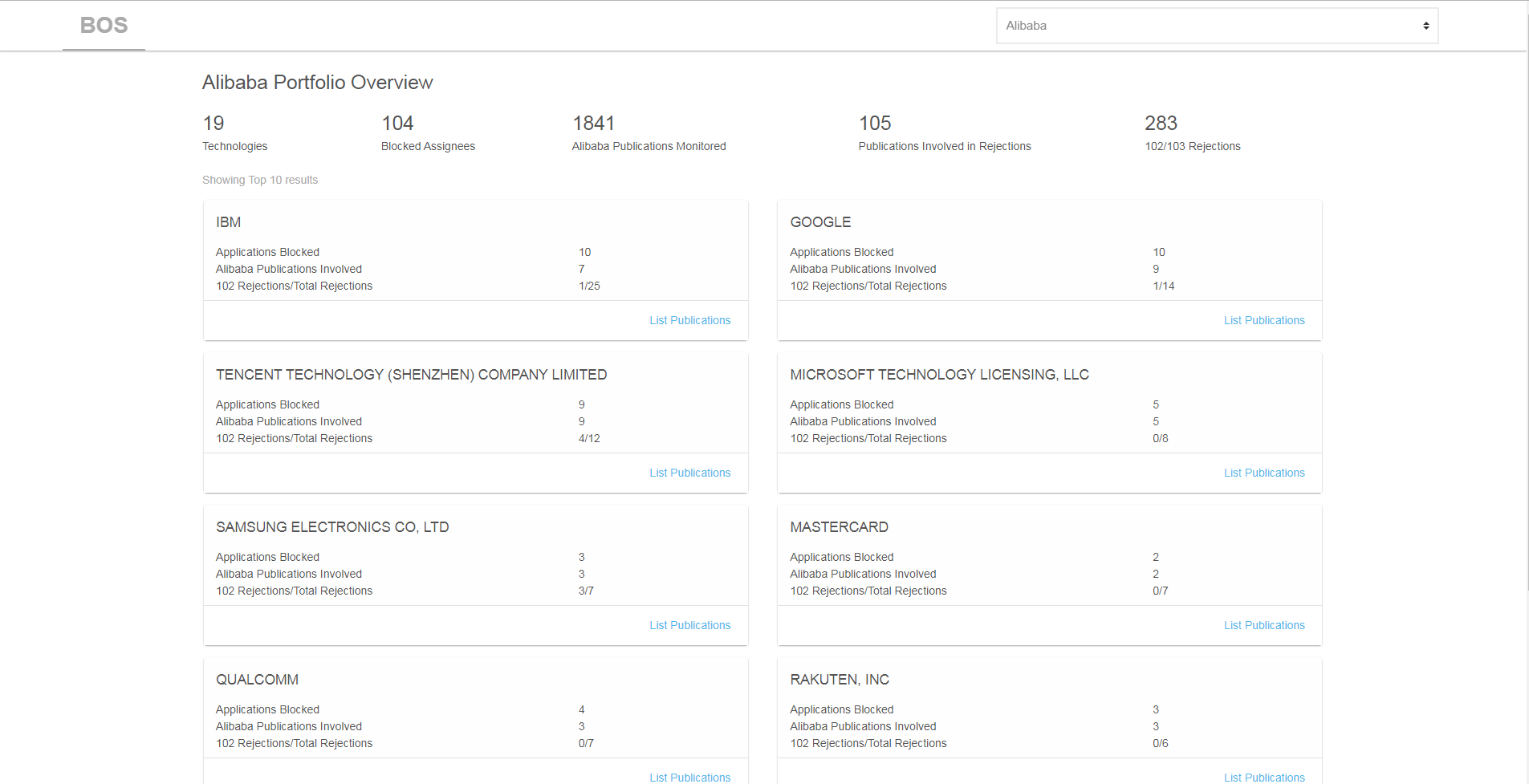Click 102 Rejections/Total Rejections label in MASTERCARD card
Image resolution: width=1529 pixels, height=784 pixels.
868,591
